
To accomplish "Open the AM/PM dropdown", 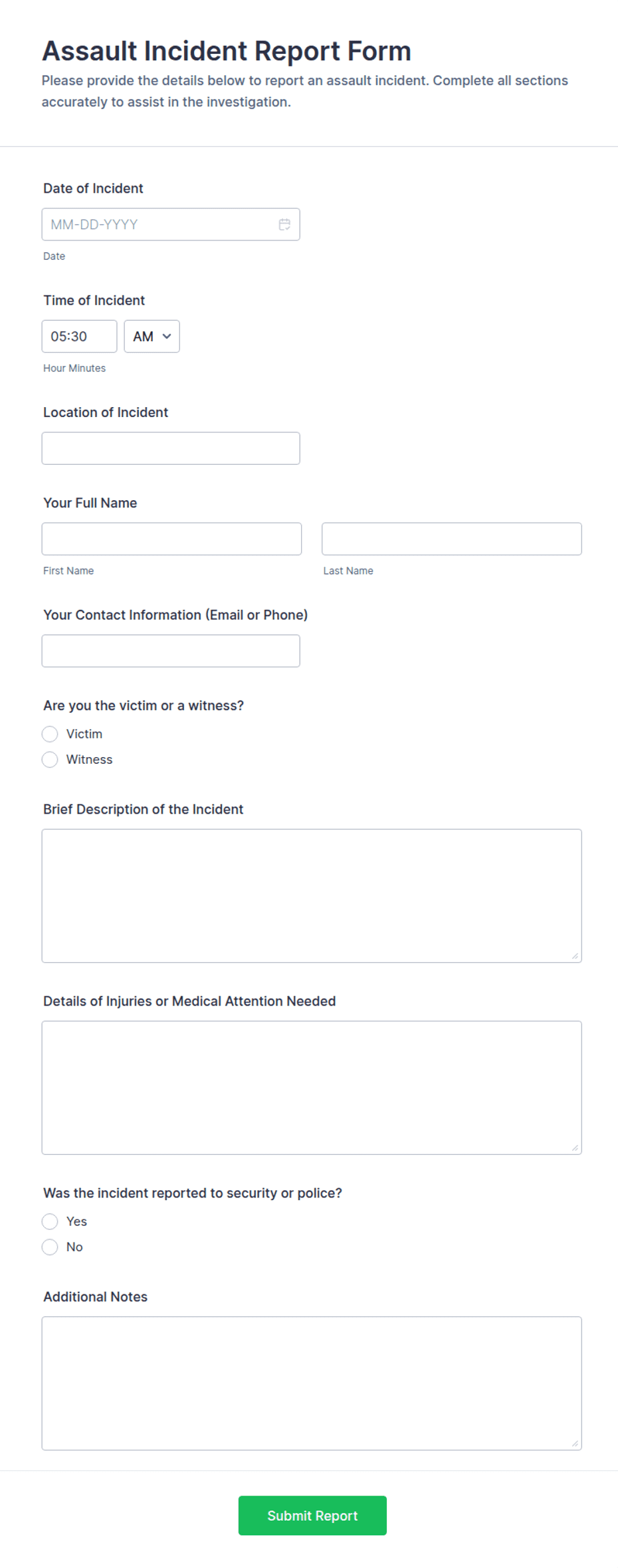I will (152, 336).
